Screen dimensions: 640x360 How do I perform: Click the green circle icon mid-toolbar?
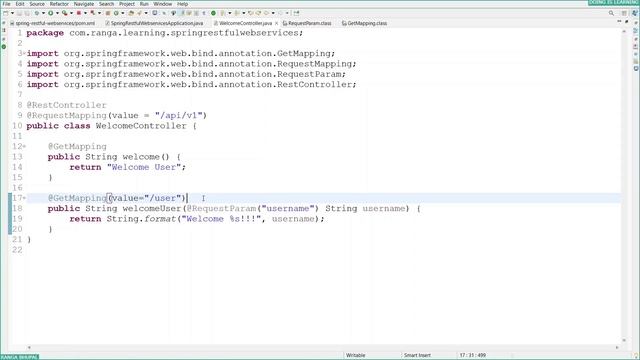point(213,13)
